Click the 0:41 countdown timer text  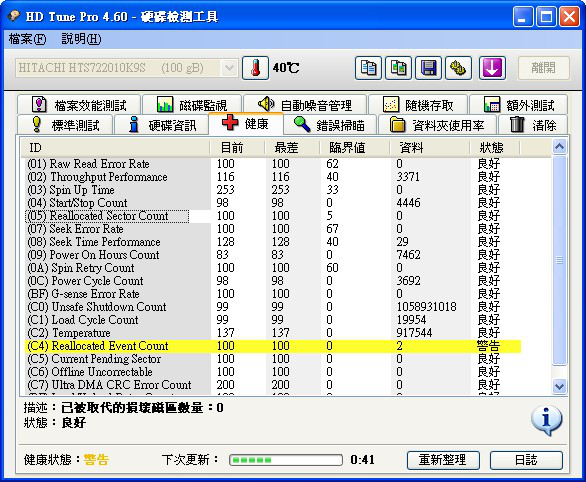[363, 460]
